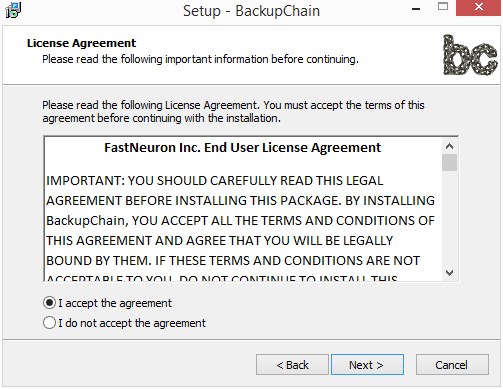Click the license text scroll down arrow
This screenshot has width=503, height=389.
[x=449, y=273]
